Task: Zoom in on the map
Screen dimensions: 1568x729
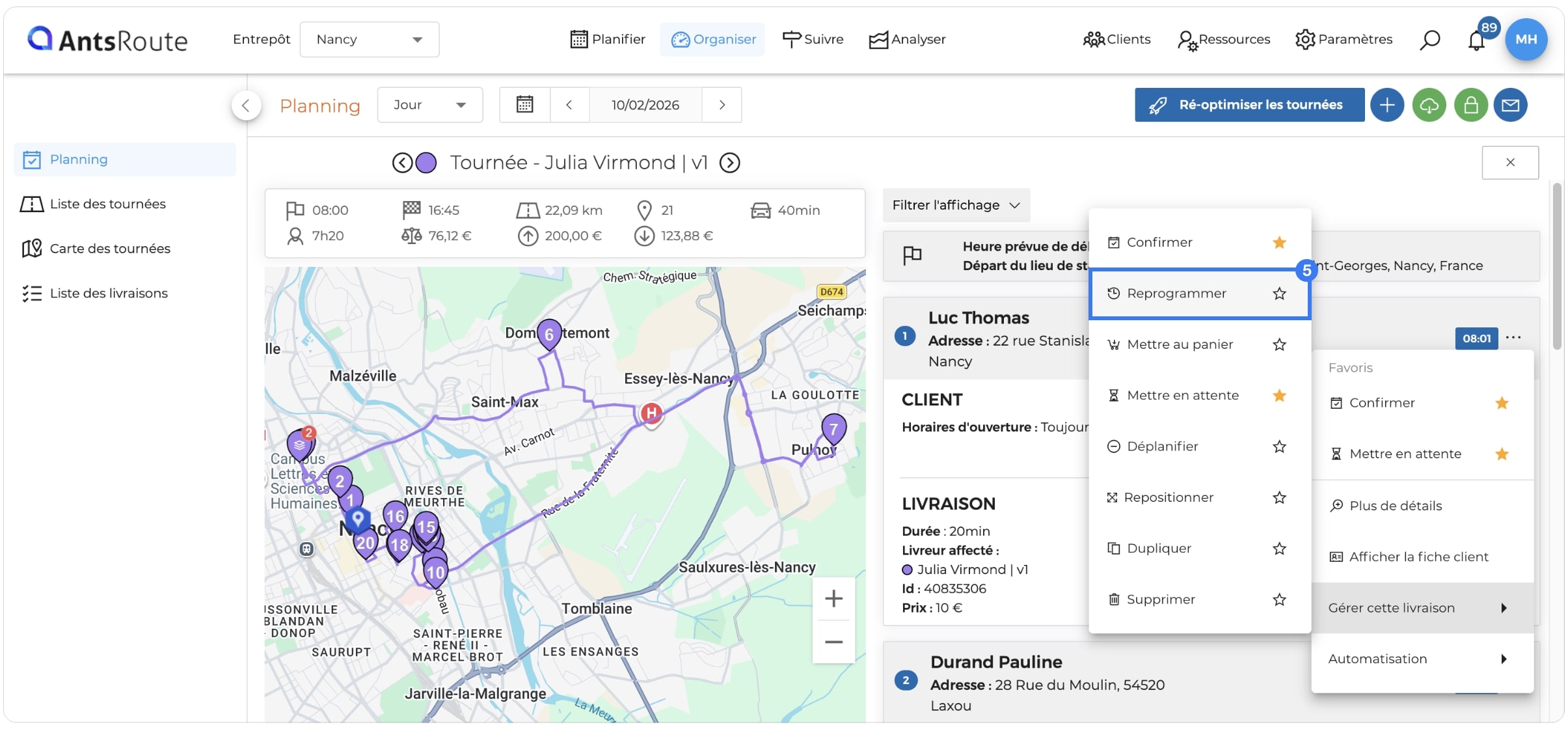Action: 833,598
